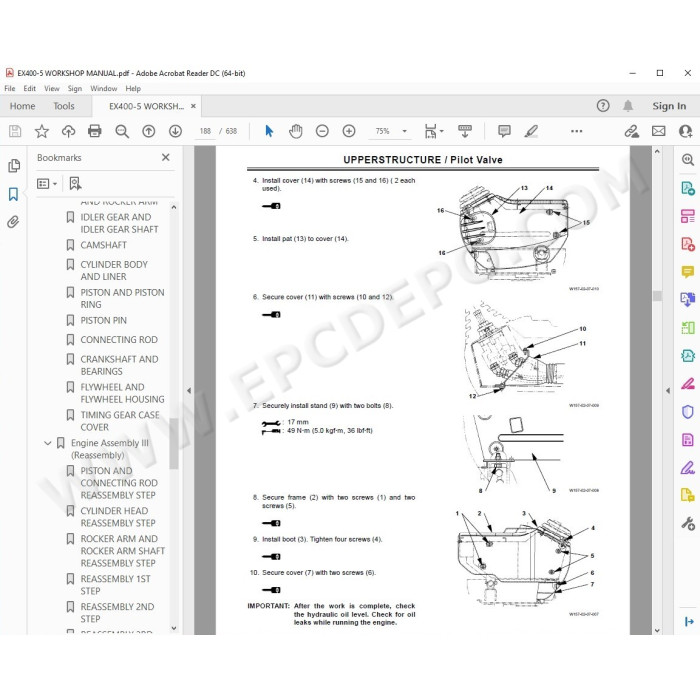The width and height of the screenshot is (700, 700).
Task: Open the Edit menu
Action: [29, 88]
